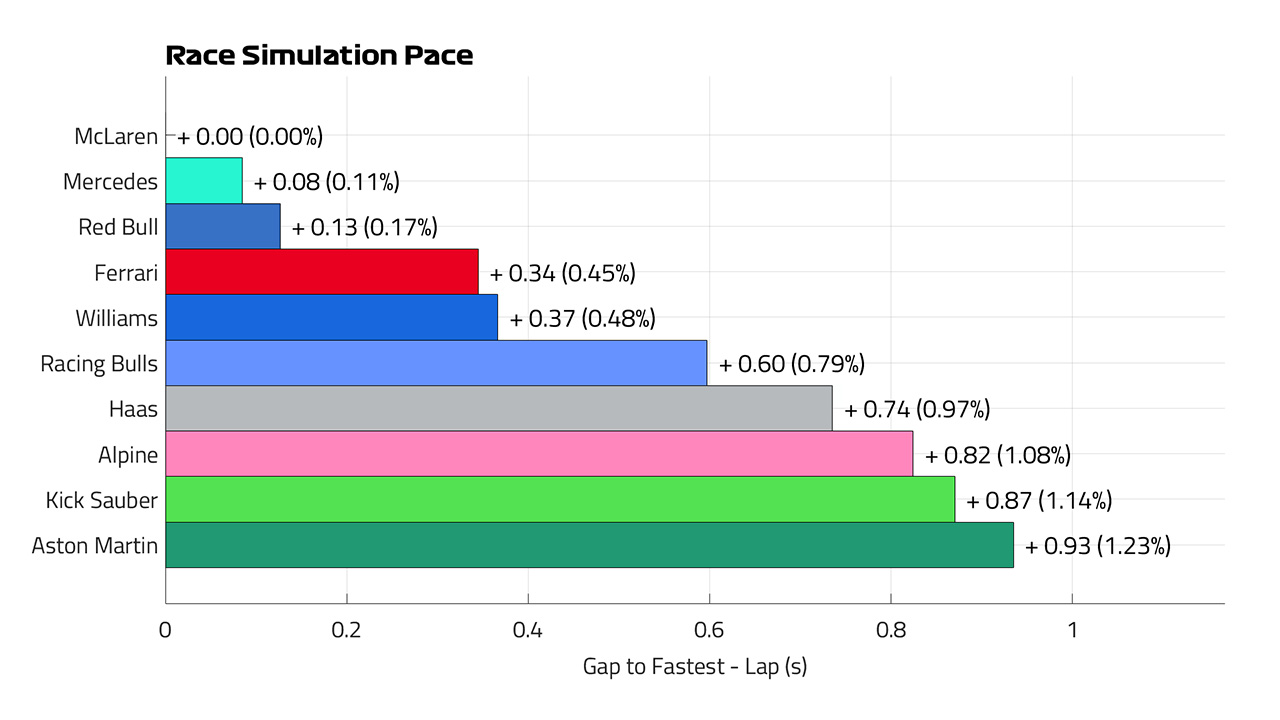Select the Williams blue bar
The image size is (1280, 720).
coord(332,317)
